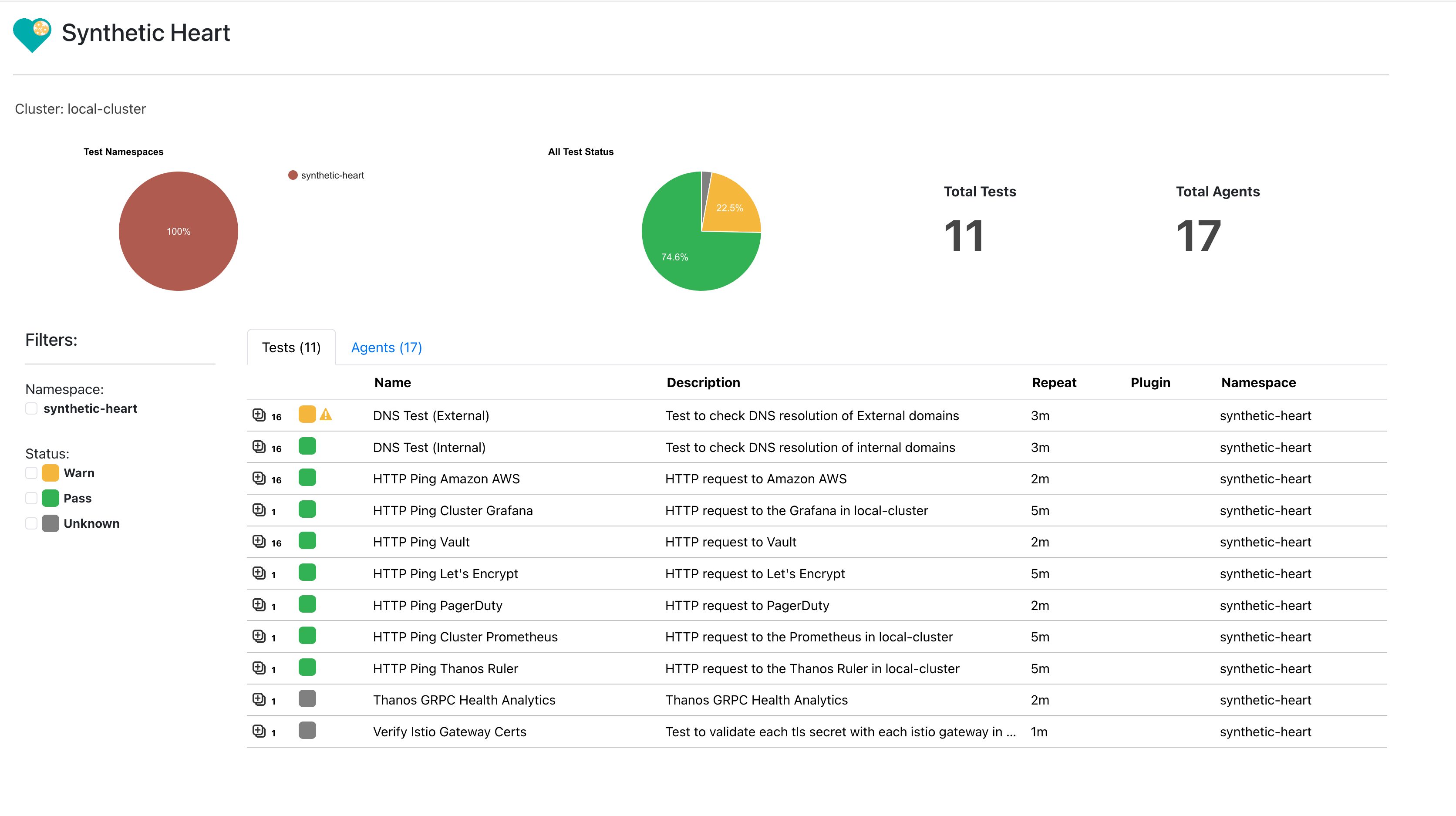Click green status square of HTTP Ping Amazon AWS
Image resolution: width=1456 pixels, height=816 pixels.
click(307, 478)
